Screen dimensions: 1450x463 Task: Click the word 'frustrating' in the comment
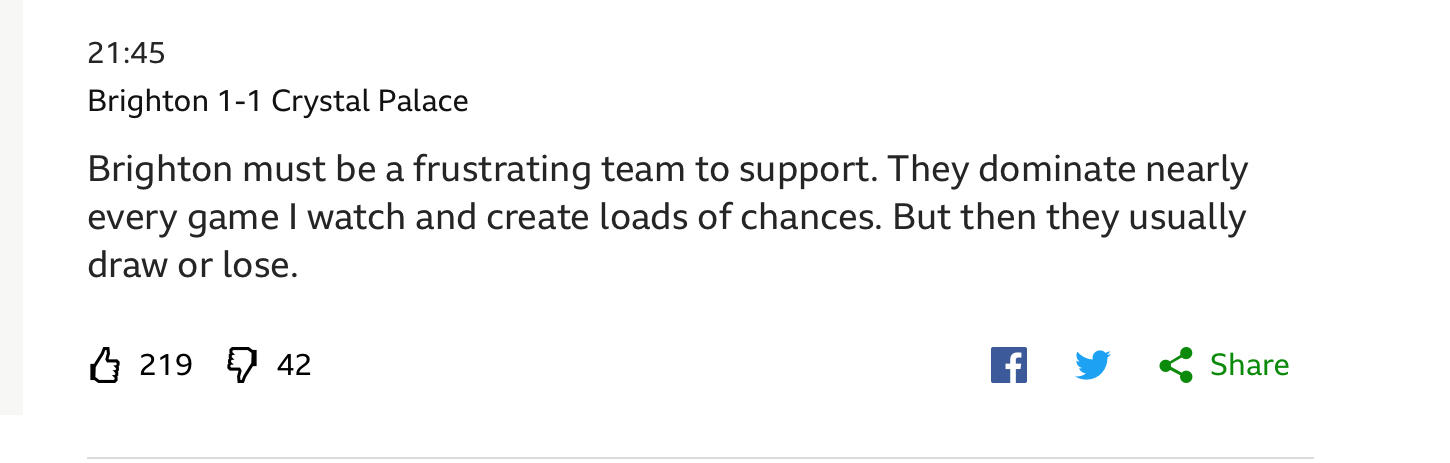(x=502, y=170)
